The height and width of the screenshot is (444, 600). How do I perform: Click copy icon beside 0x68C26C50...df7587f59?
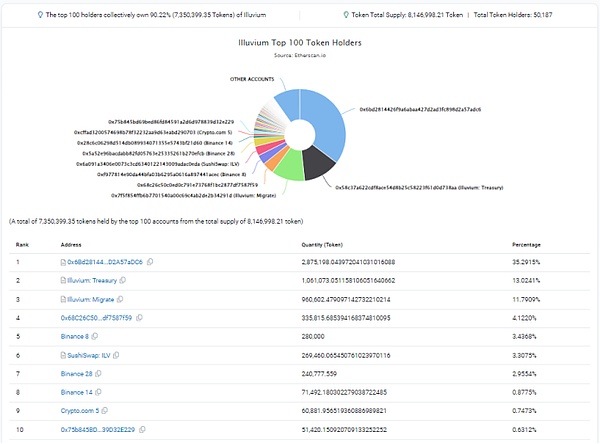click(140, 317)
